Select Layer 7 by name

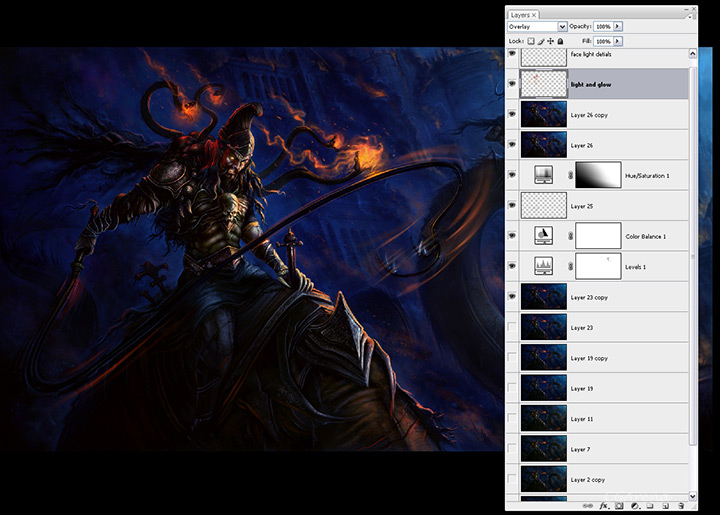(x=580, y=449)
